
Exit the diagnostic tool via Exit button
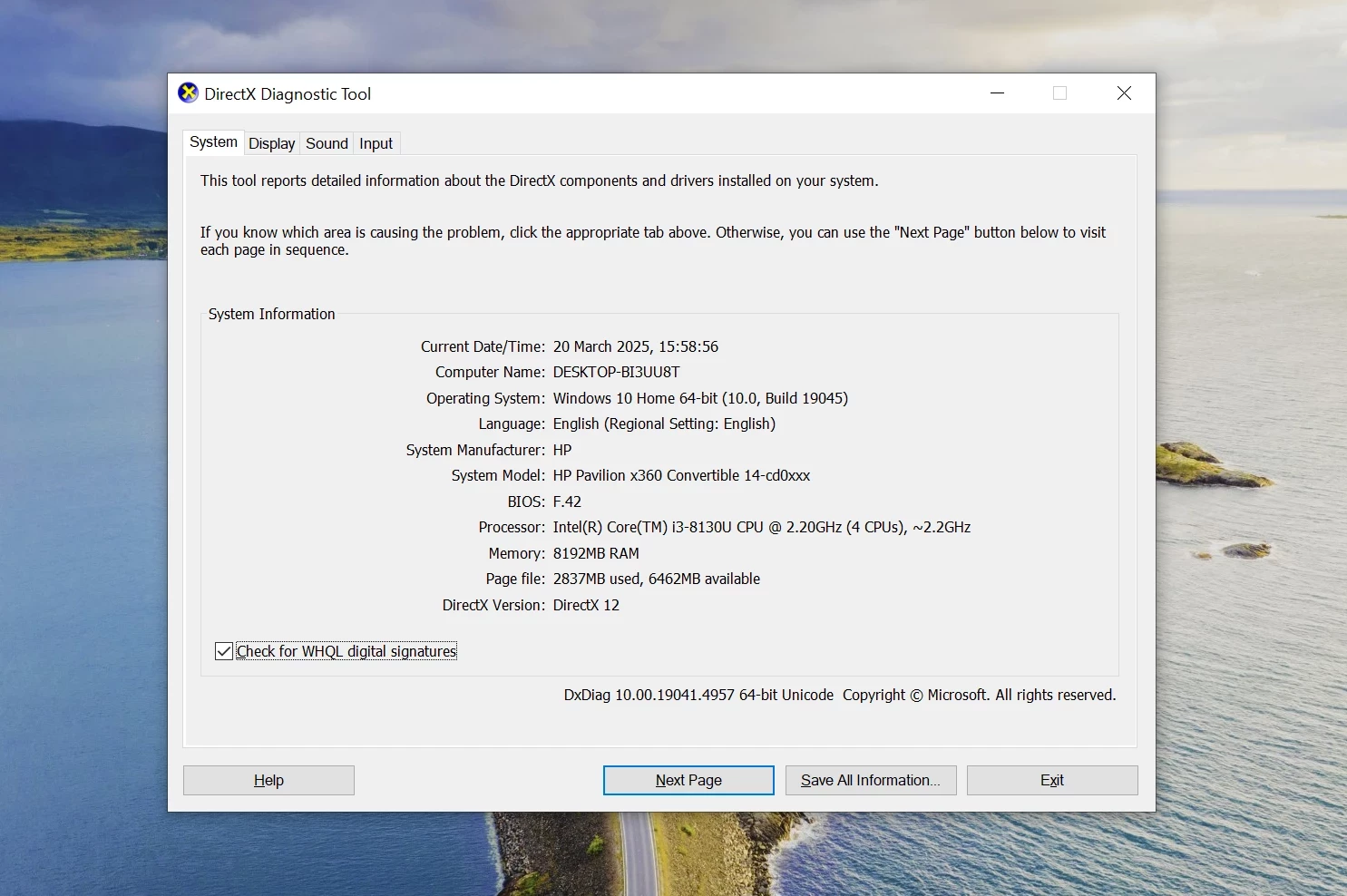1051,780
